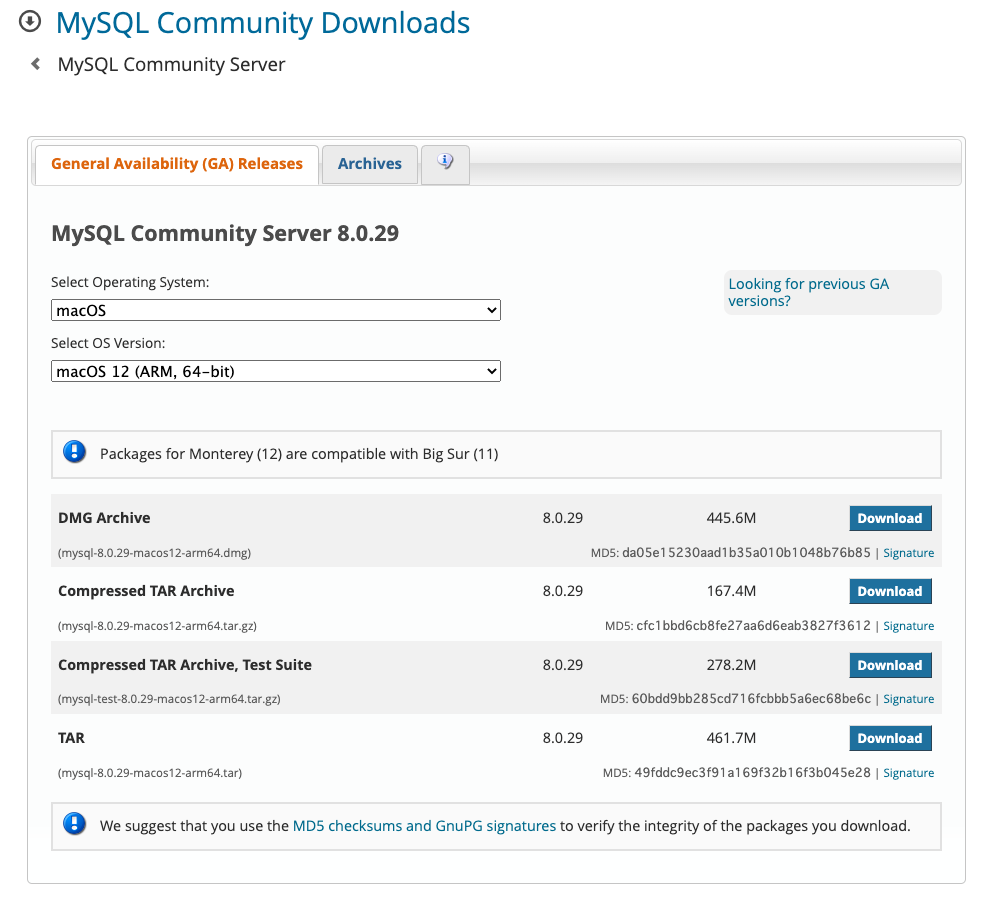Click the Select OS Version label
The width and height of the screenshot is (990, 902).
click(x=108, y=343)
